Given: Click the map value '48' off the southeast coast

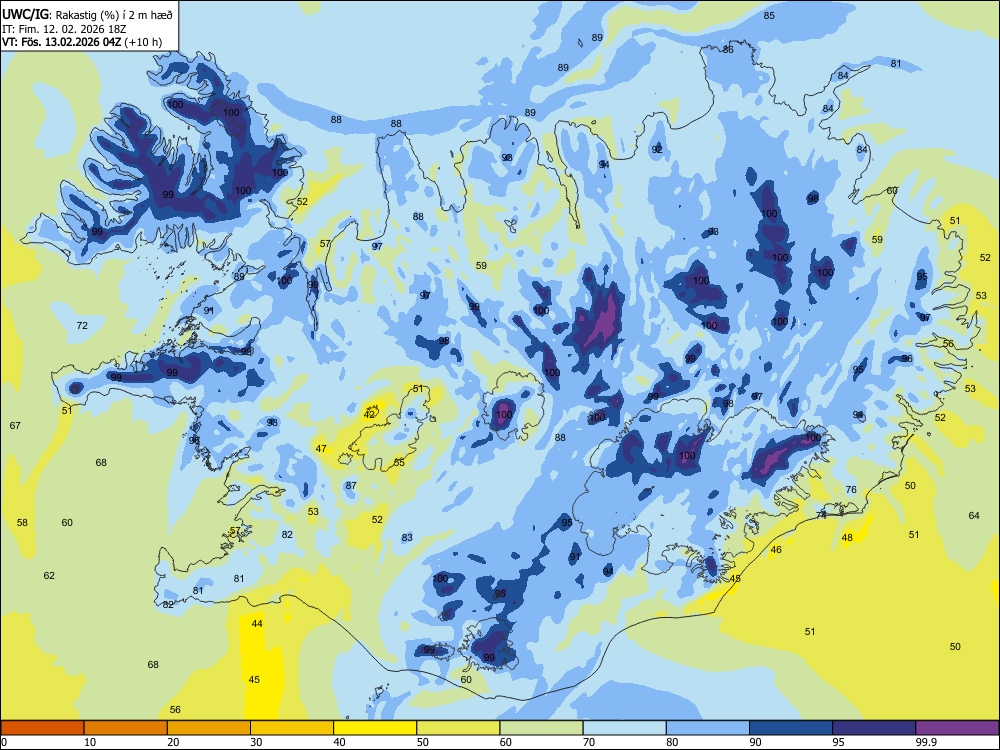Looking at the screenshot, I should click(x=847, y=538).
